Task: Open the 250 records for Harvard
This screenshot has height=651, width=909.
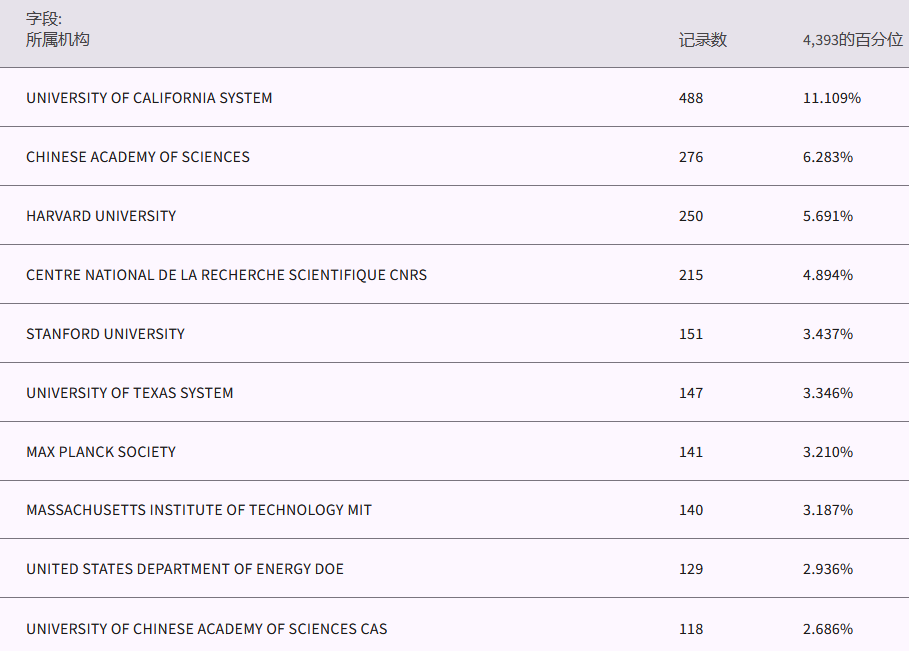Action: click(x=691, y=216)
